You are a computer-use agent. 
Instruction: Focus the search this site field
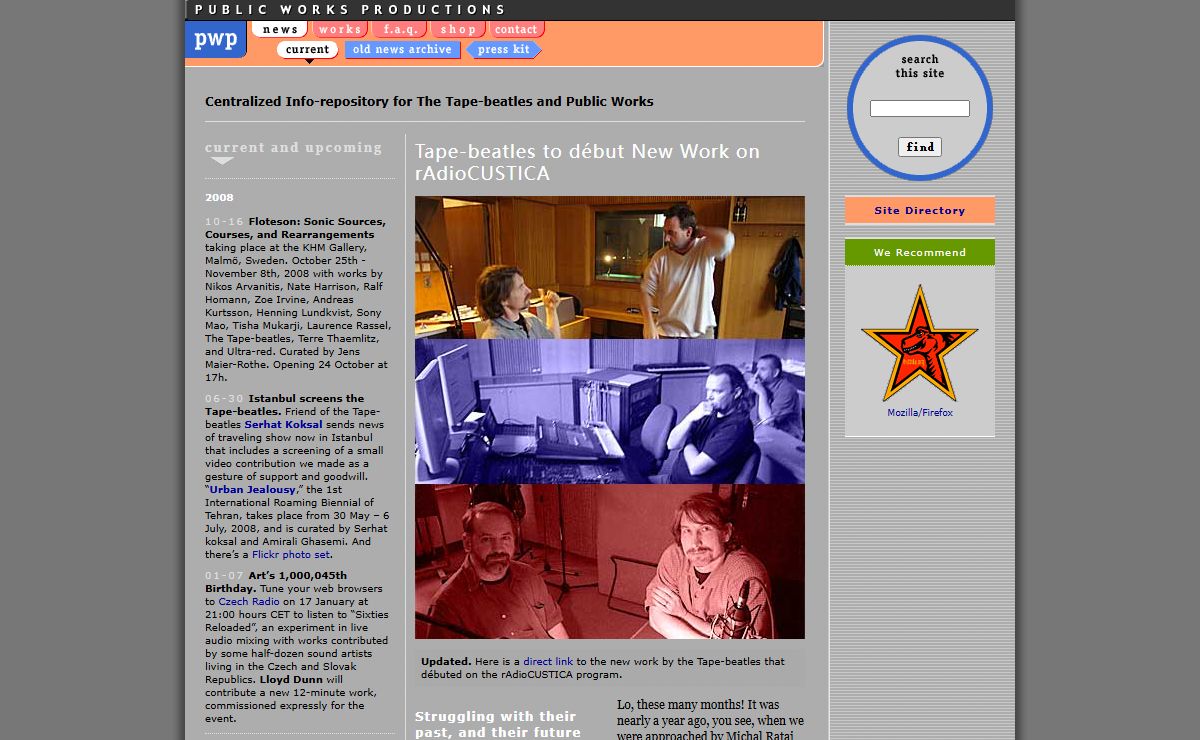(x=919, y=108)
